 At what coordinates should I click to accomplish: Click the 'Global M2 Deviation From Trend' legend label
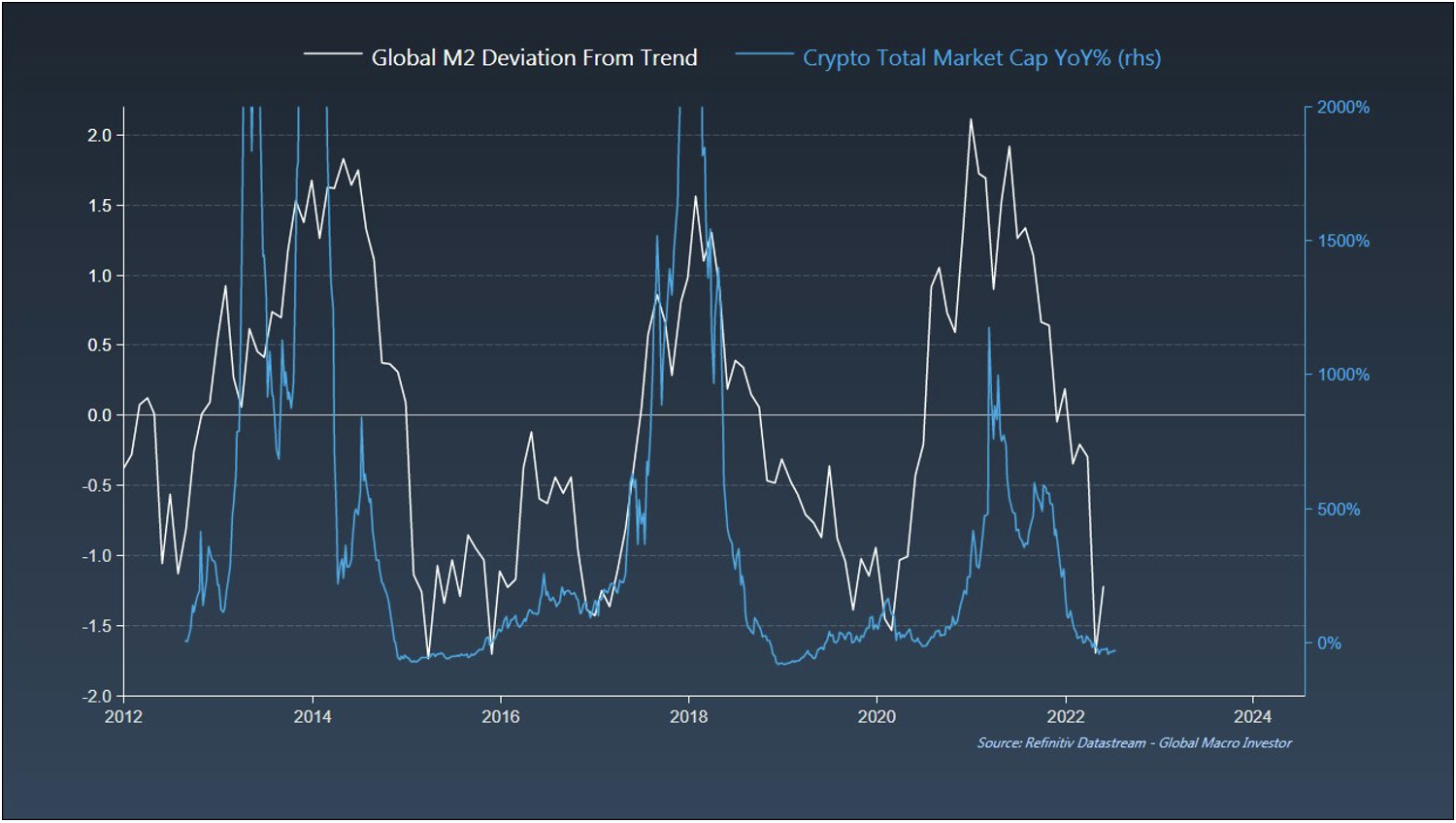click(x=534, y=58)
